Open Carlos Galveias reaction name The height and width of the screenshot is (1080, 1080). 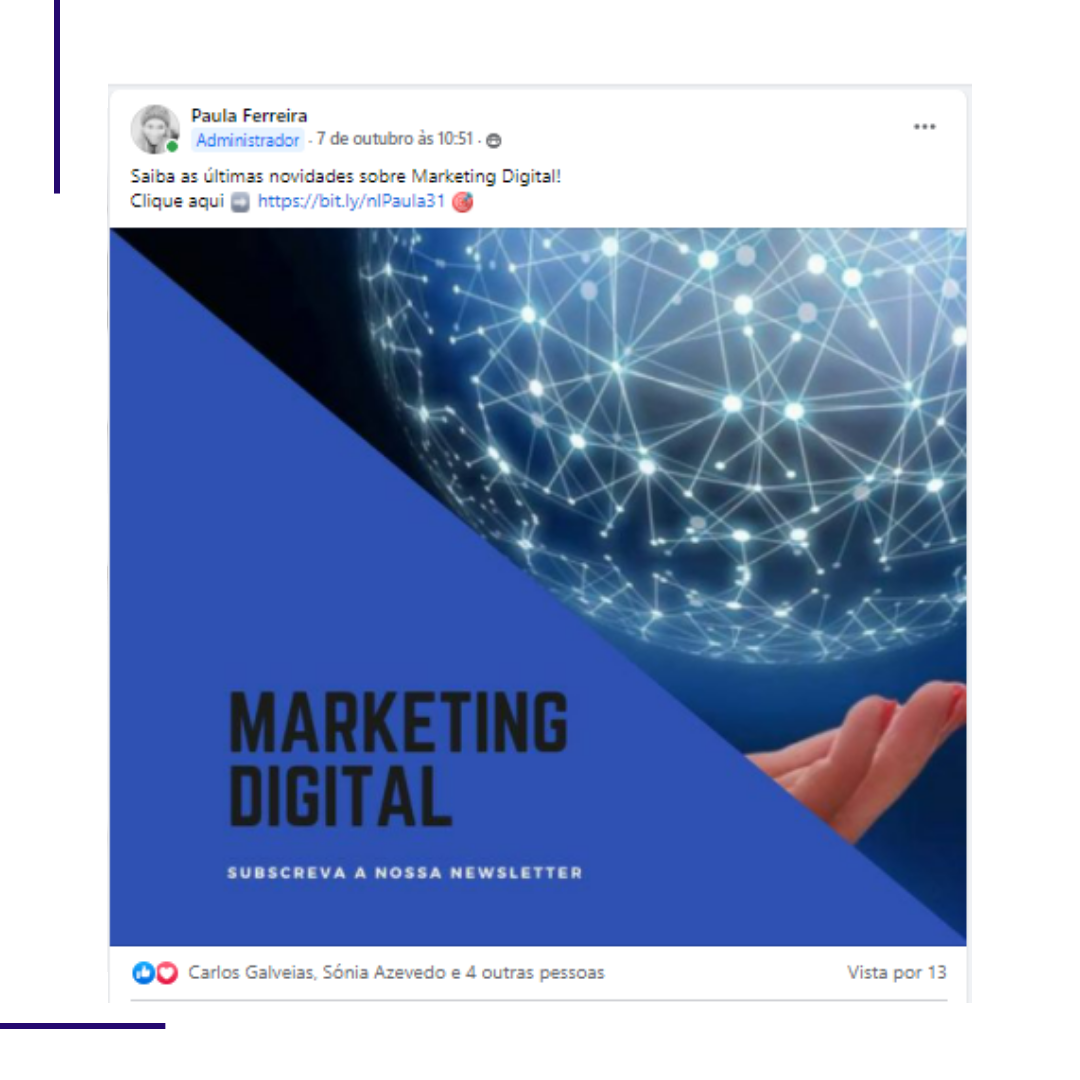pos(251,973)
